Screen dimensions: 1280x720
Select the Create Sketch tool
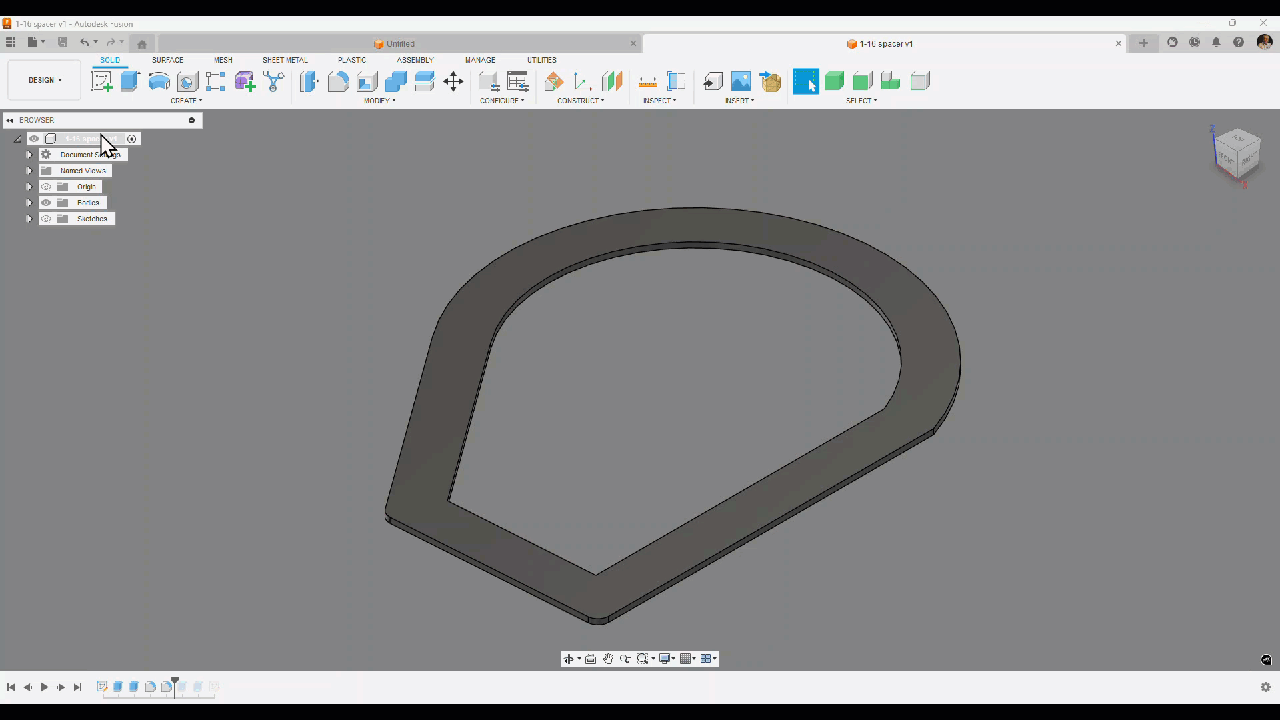(x=102, y=82)
